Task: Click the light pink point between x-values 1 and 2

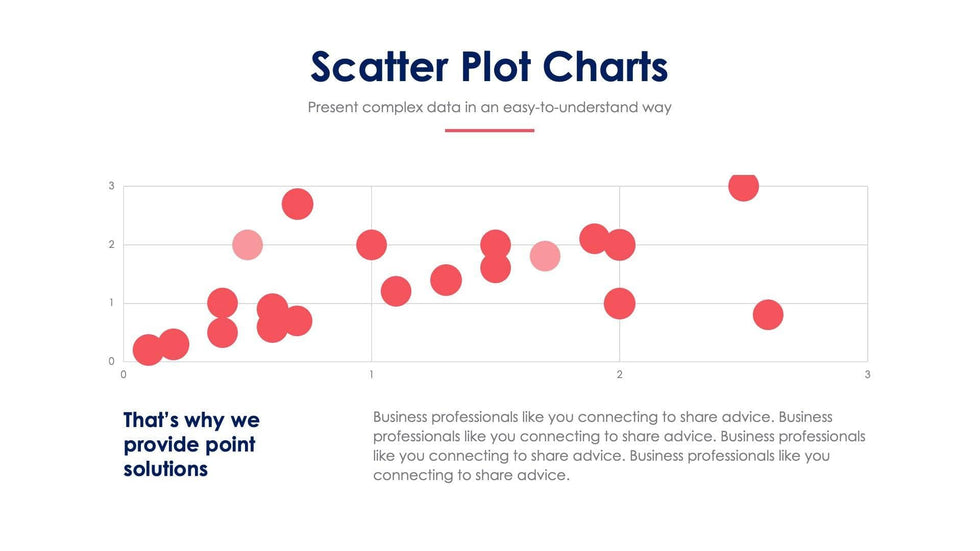Action: click(544, 256)
